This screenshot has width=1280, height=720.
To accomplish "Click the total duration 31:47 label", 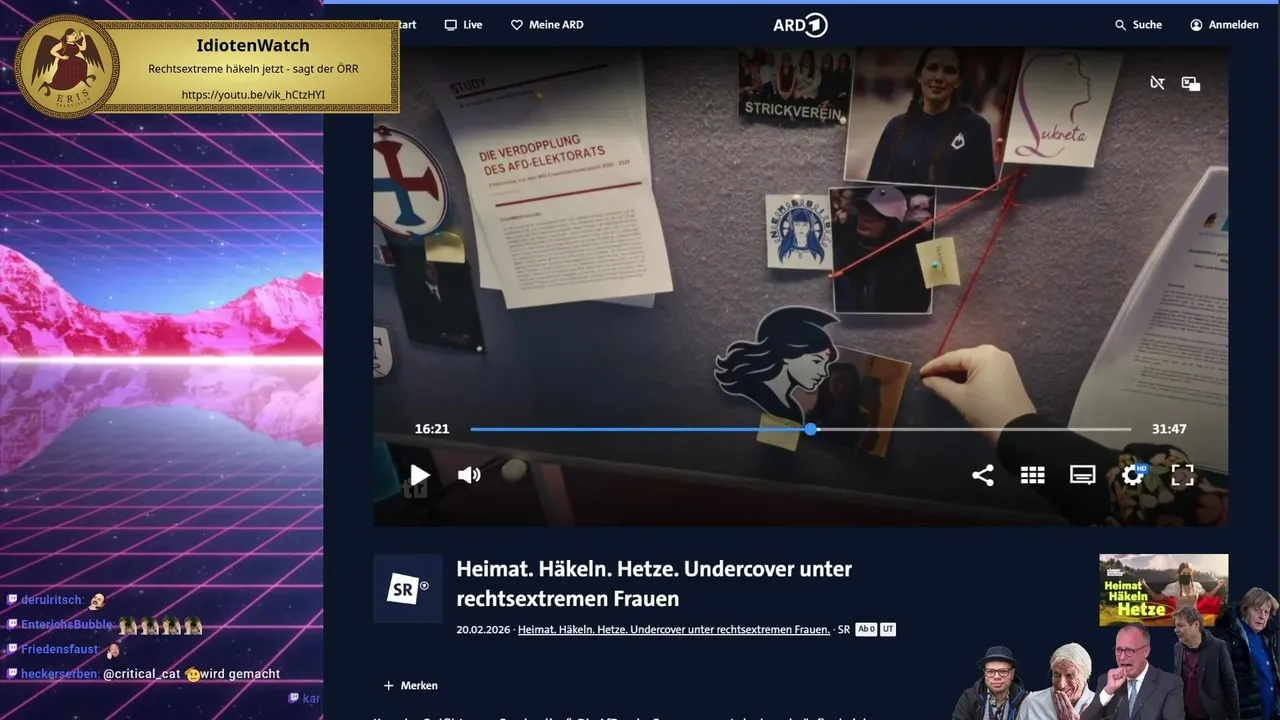I will click(1169, 429).
